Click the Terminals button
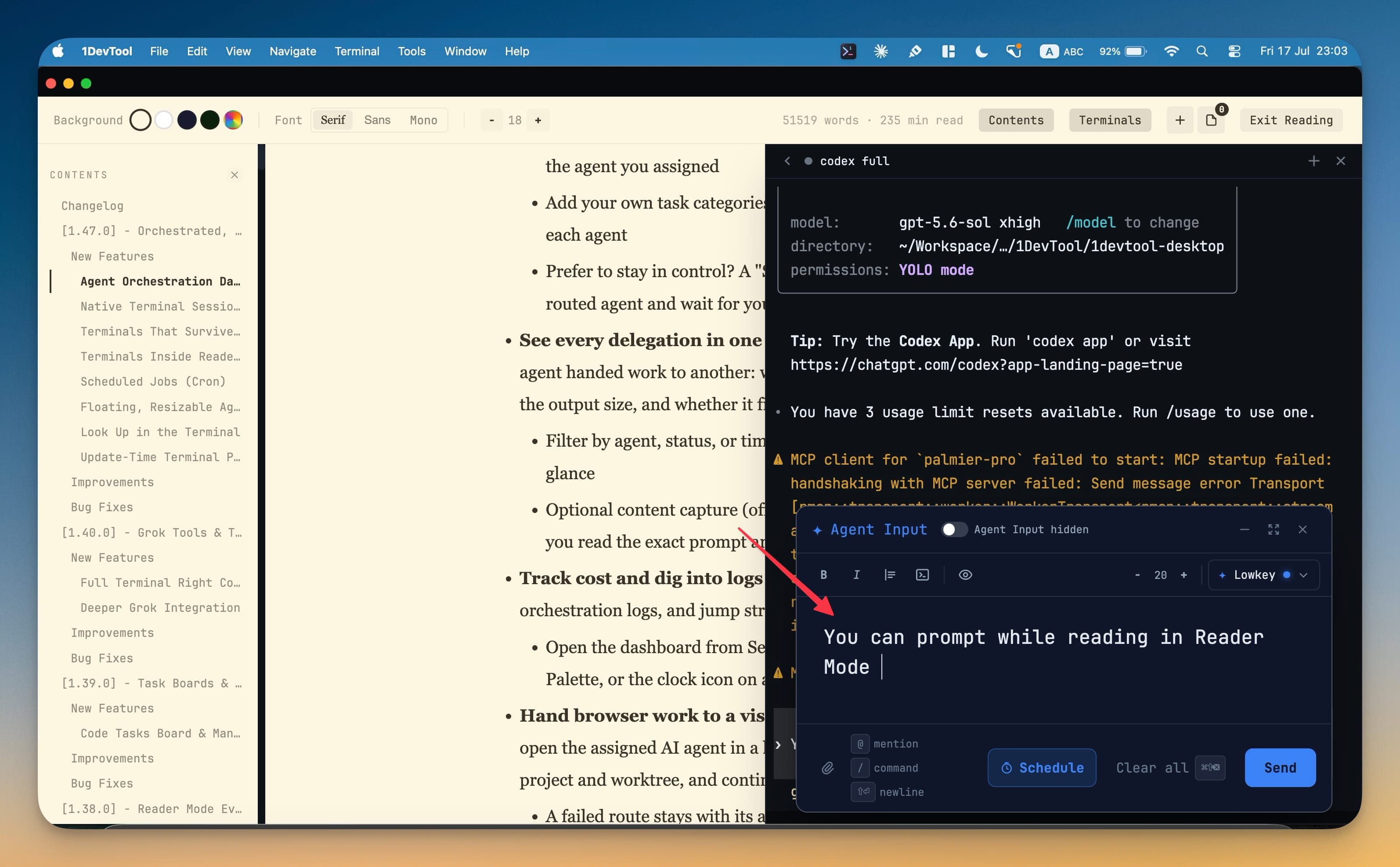This screenshot has width=1400, height=867. pyautogui.click(x=1109, y=120)
